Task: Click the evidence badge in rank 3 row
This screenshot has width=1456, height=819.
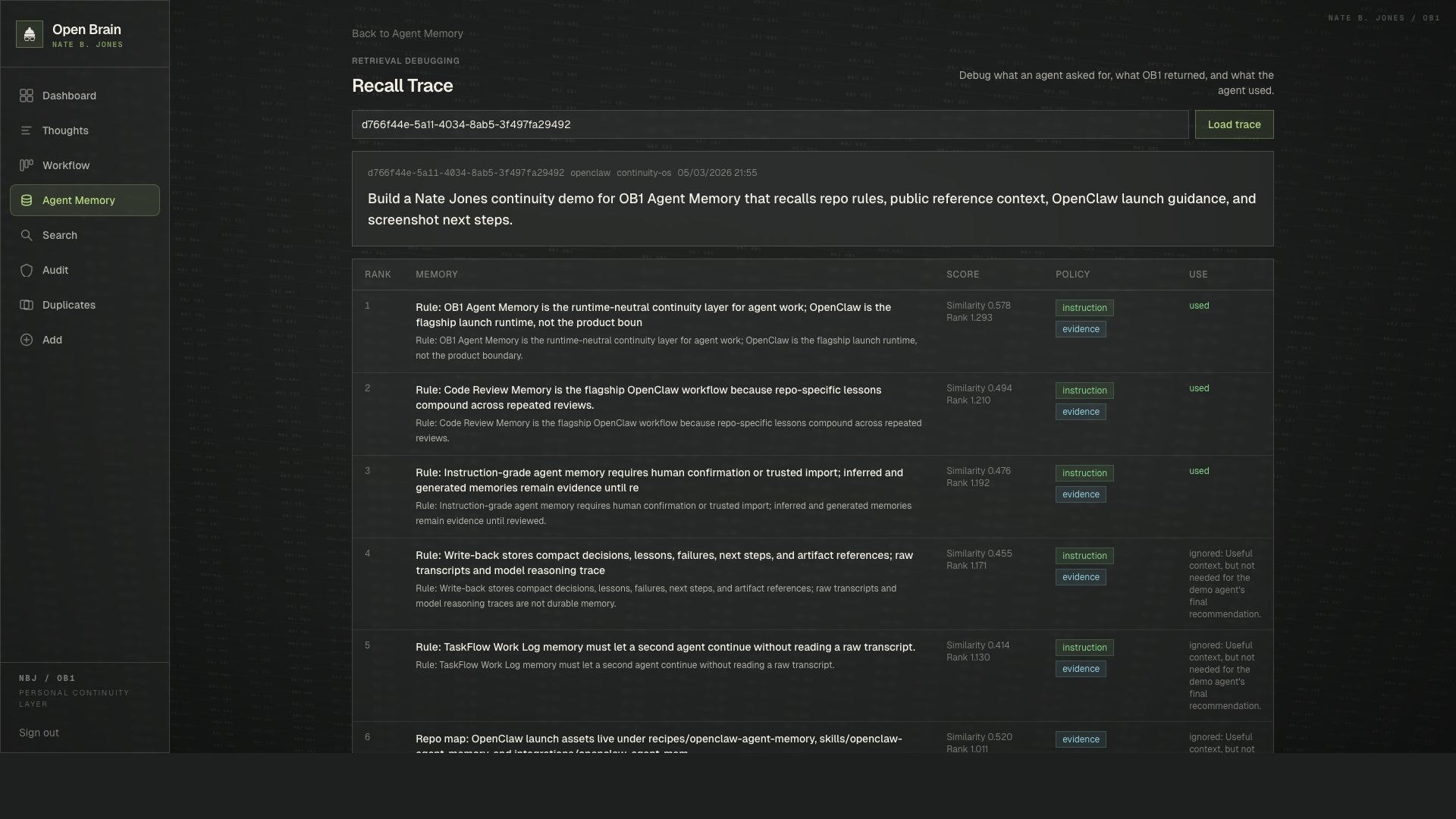Action: coord(1081,494)
